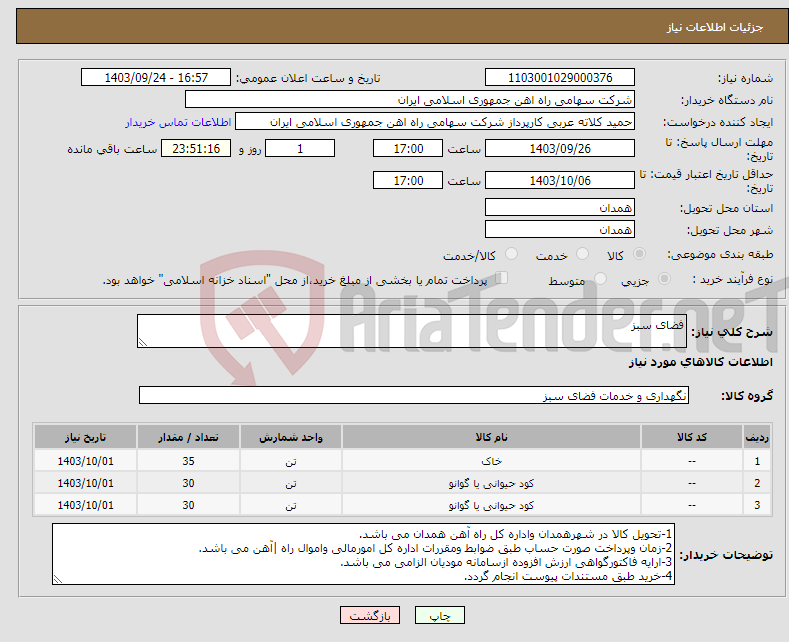Click row 2's کود حیوانی یا گوانو cell
Screen dimensions: 789x642
pyautogui.click(x=491, y=483)
